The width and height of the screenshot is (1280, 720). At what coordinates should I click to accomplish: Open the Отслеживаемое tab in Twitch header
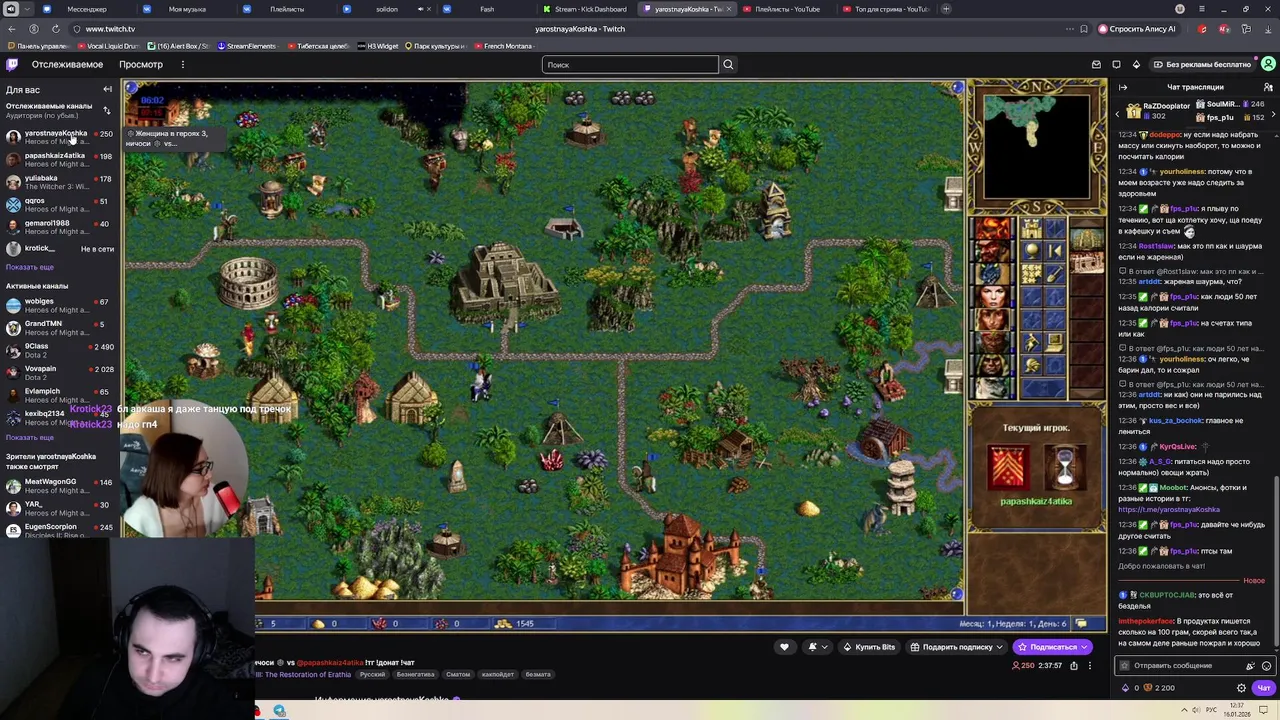coord(67,64)
